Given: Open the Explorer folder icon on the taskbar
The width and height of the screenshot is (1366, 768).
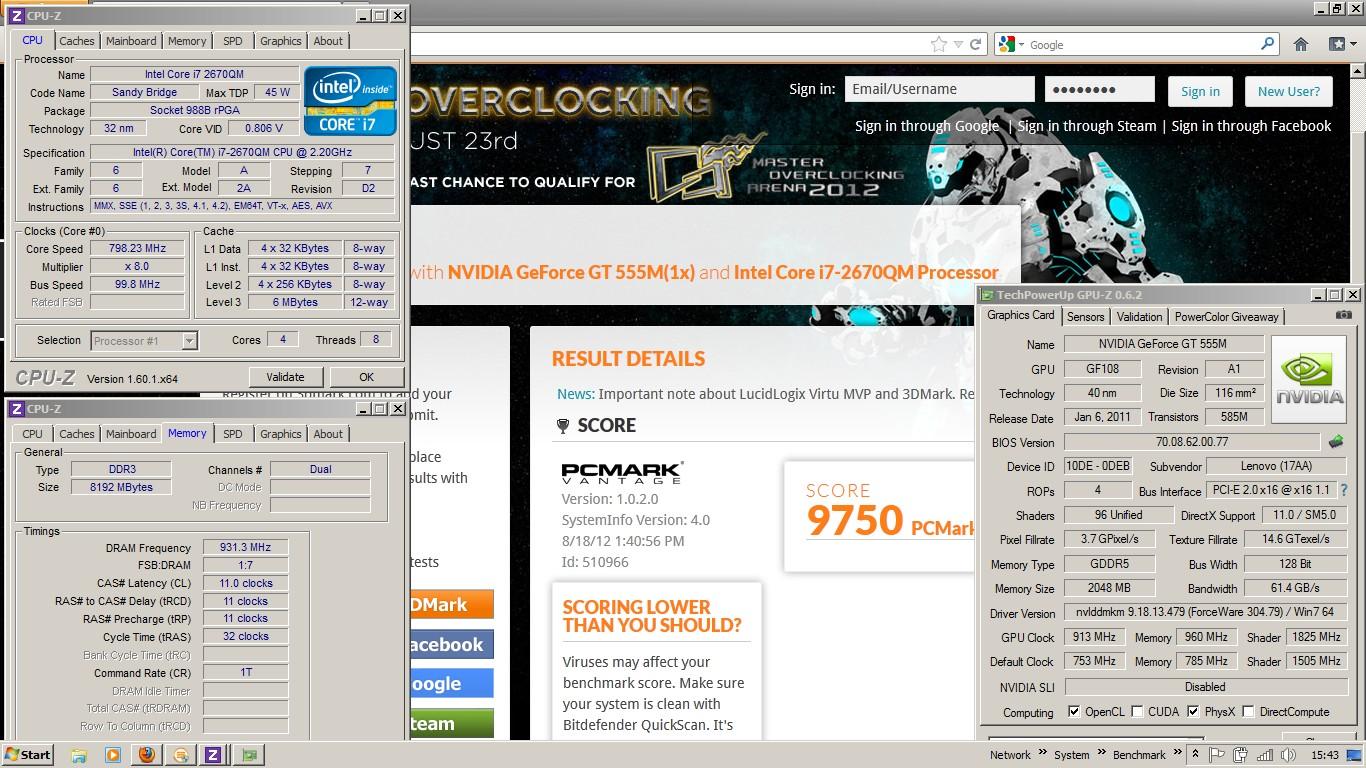Looking at the screenshot, I should tap(79, 755).
